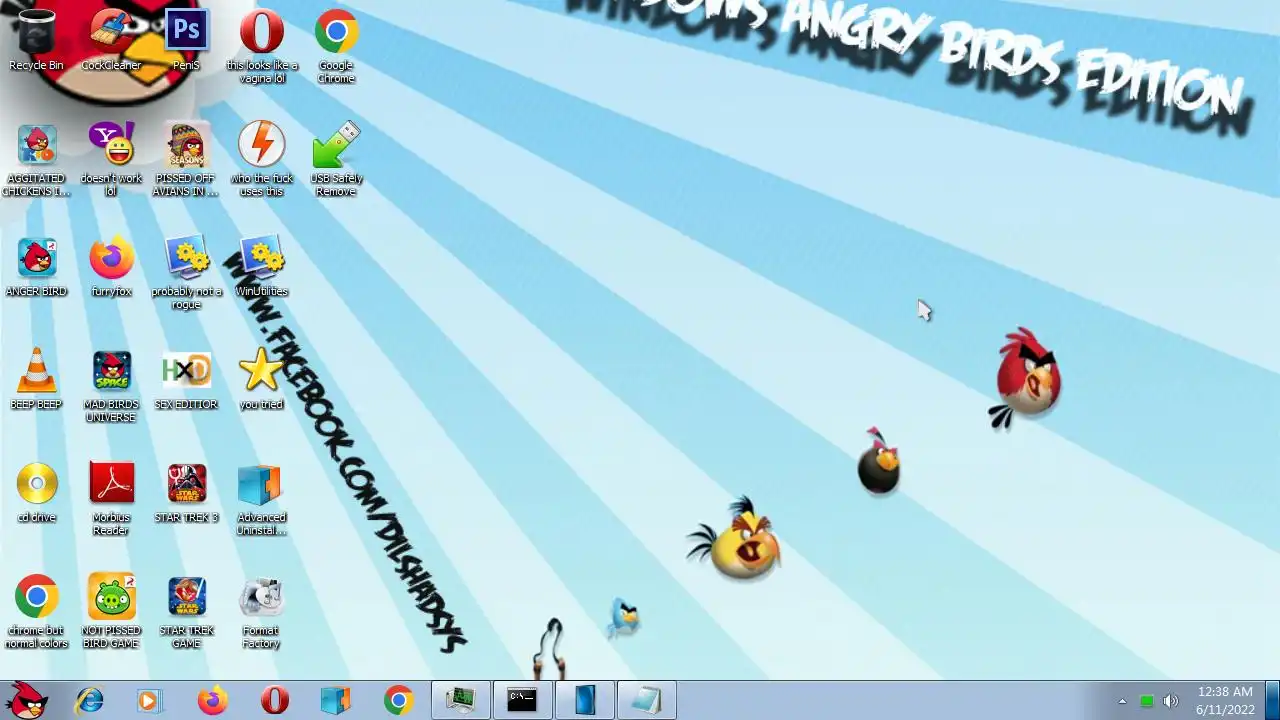The height and width of the screenshot is (720, 1280).
Task: Switch to the green monitor taskbar window
Action: tap(461, 700)
